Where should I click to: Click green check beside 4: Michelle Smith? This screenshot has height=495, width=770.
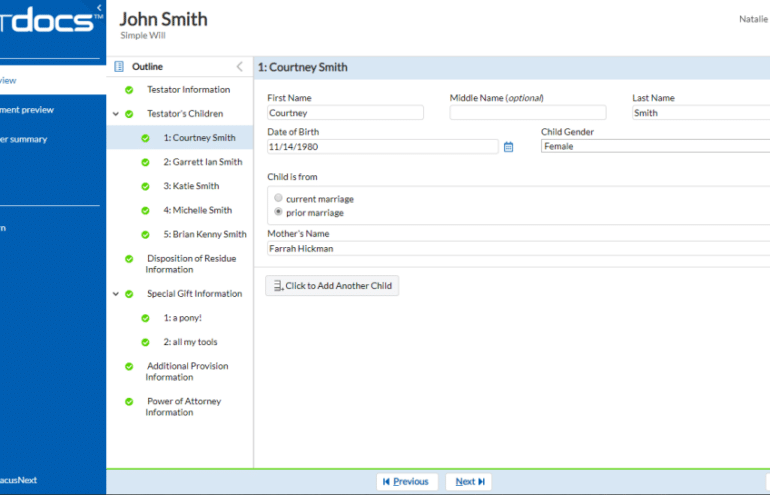(x=145, y=210)
